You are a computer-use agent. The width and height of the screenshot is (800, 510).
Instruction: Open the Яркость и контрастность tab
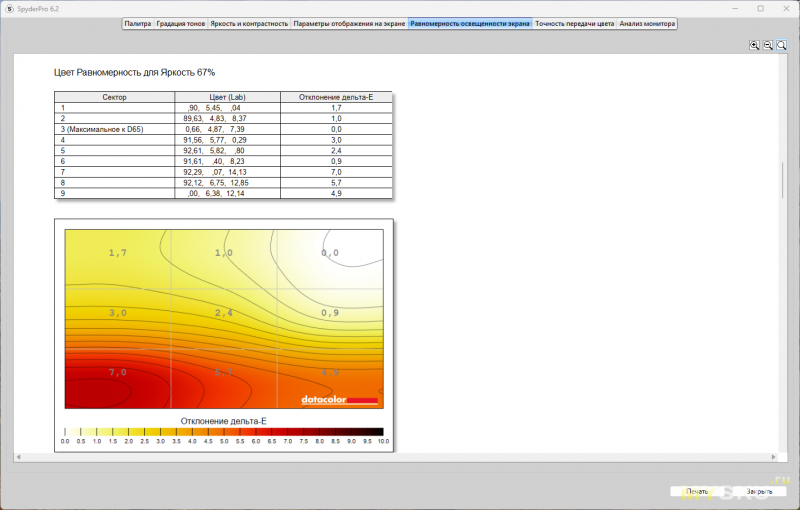[249, 22]
